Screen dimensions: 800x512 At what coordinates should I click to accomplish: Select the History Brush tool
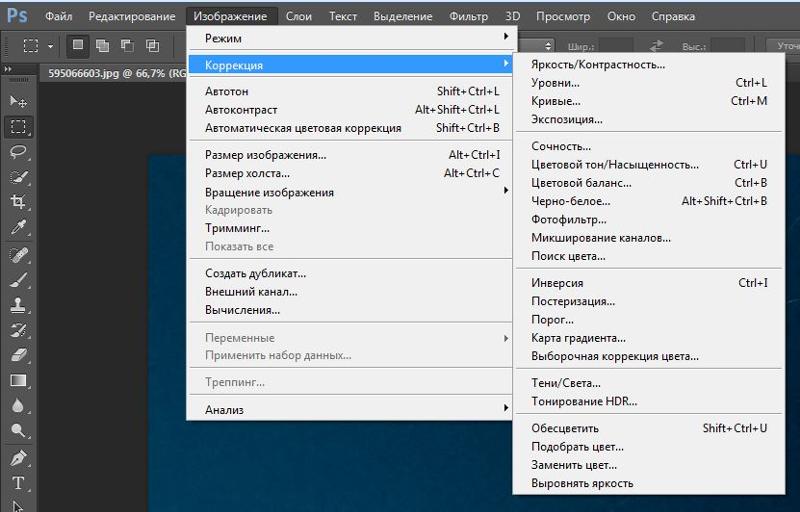pyautogui.click(x=18, y=330)
